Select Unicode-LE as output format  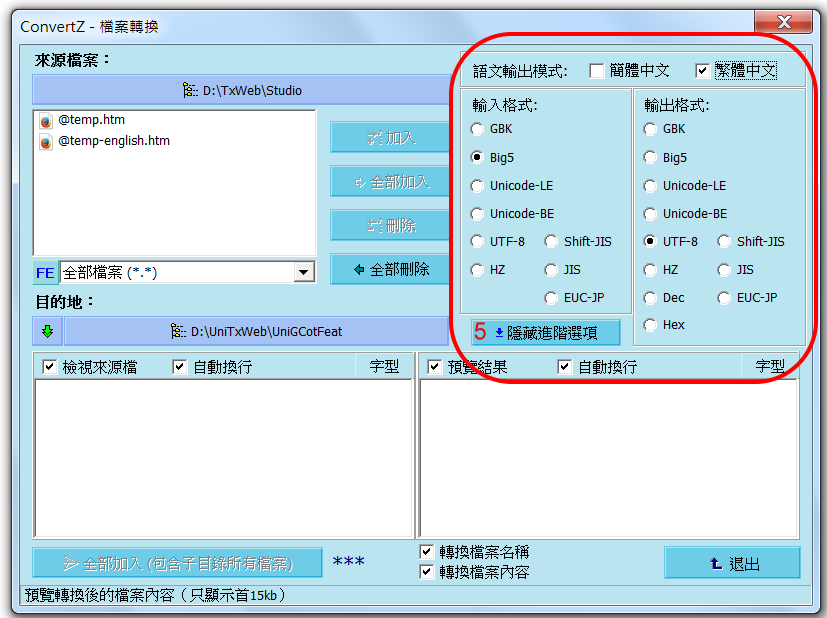click(x=651, y=186)
